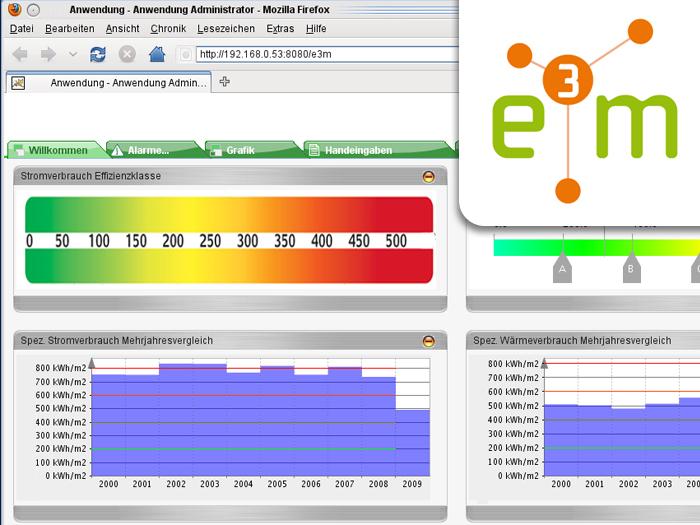Click the Firefox forward arrow button

[x=48, y=54]
